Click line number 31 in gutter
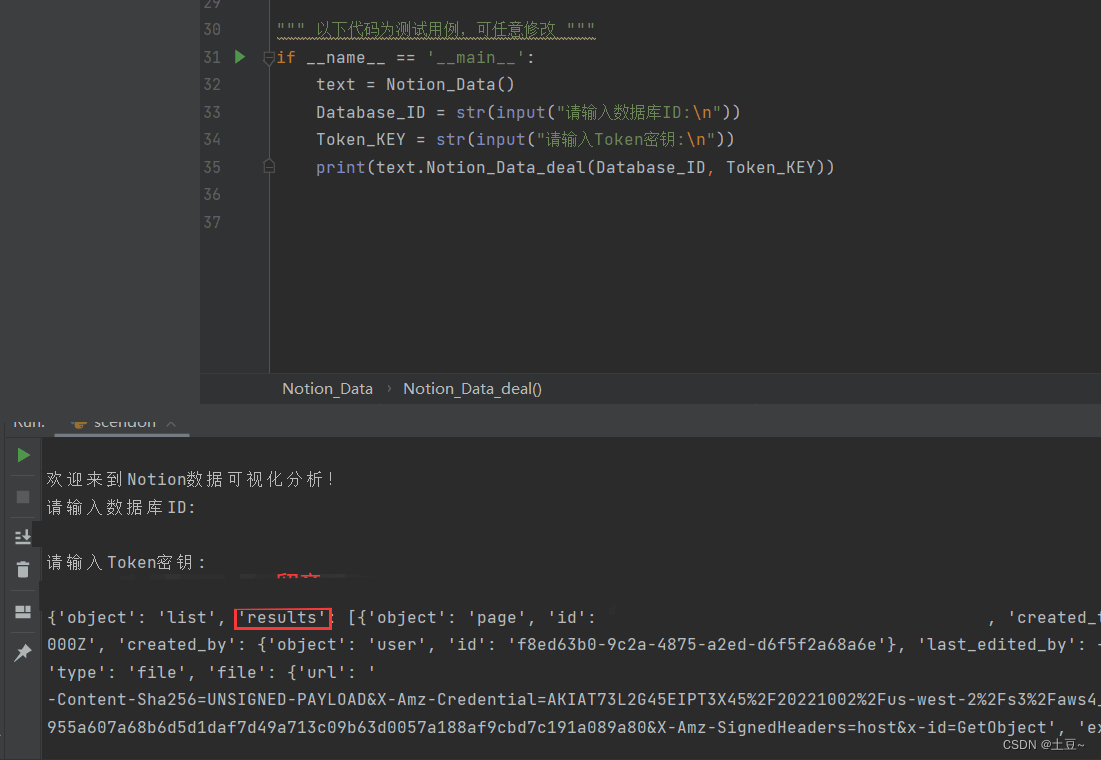Image resolution: width=1101 pixels, height=760 pixels. 212,57
